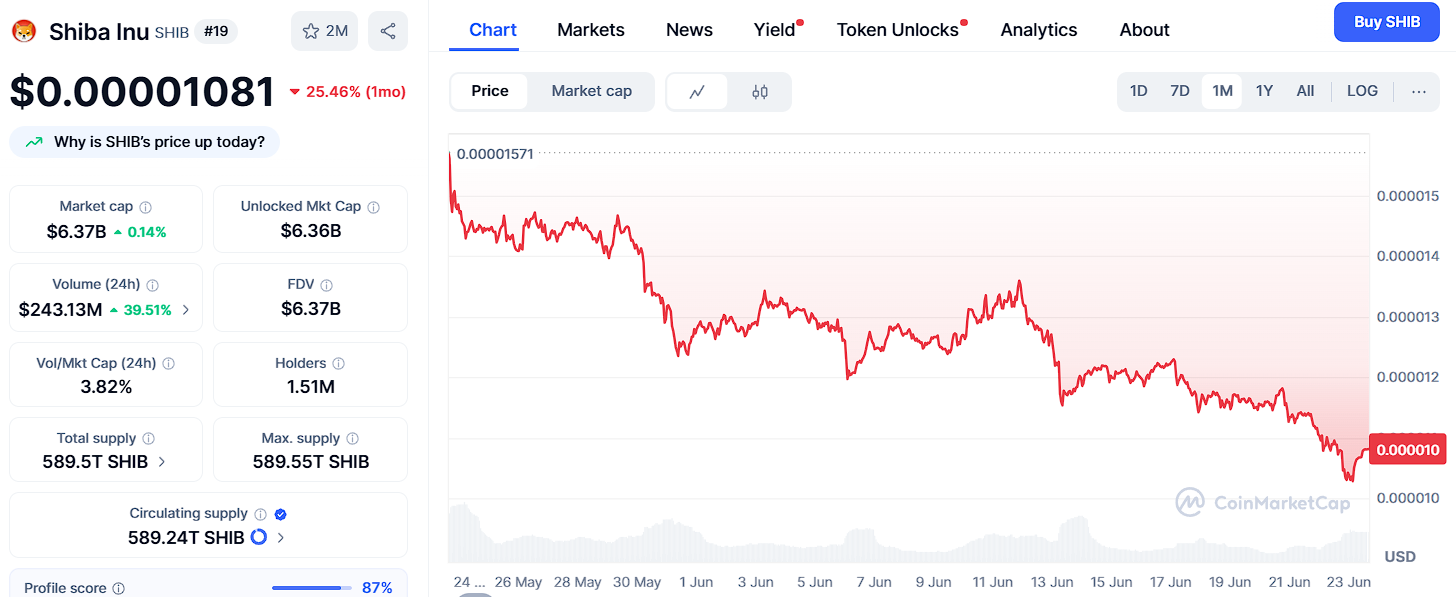Switch to candlestick chart icon

point(759,92)
